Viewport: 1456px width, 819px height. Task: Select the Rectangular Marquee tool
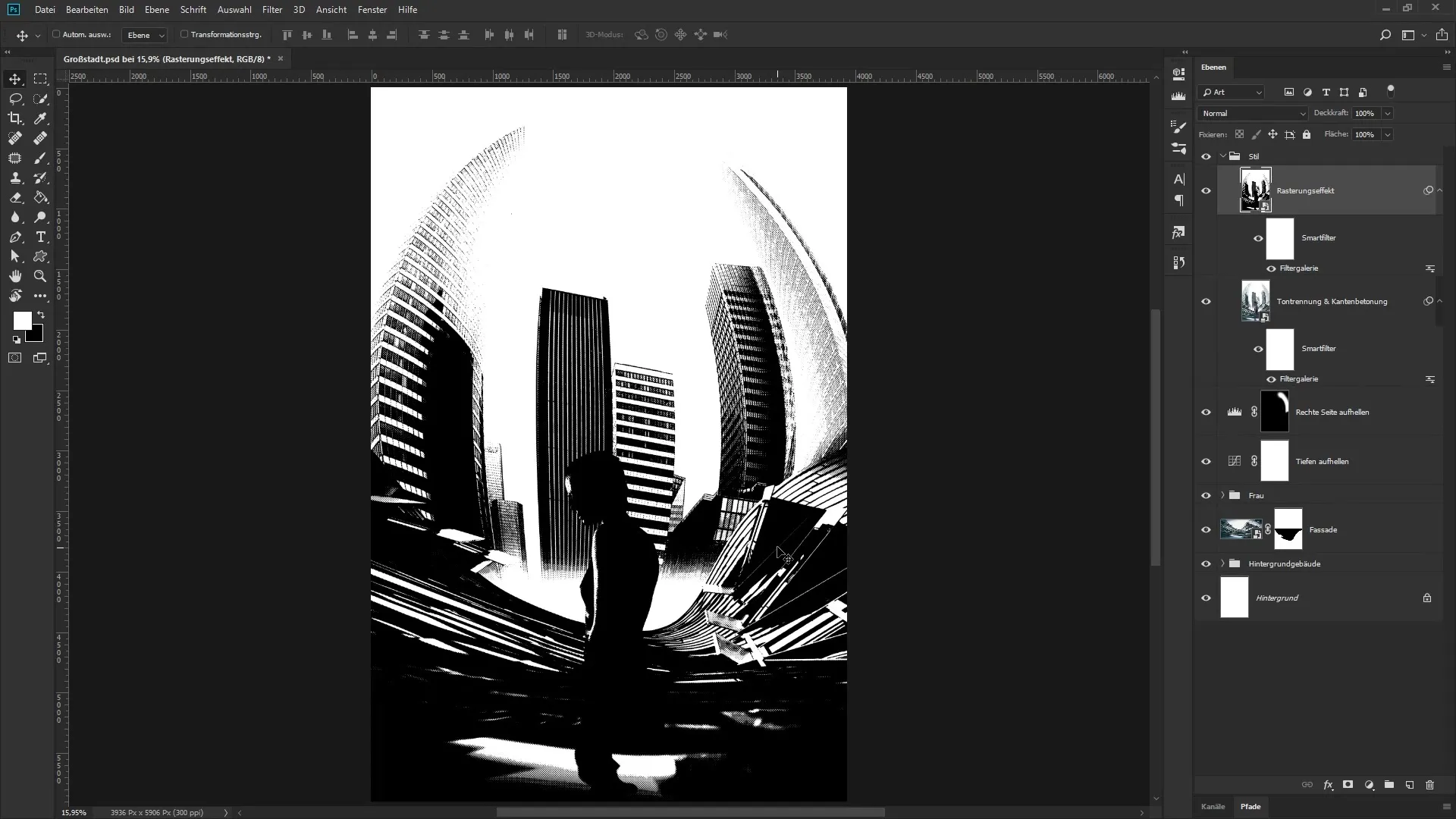coord(40,79)
